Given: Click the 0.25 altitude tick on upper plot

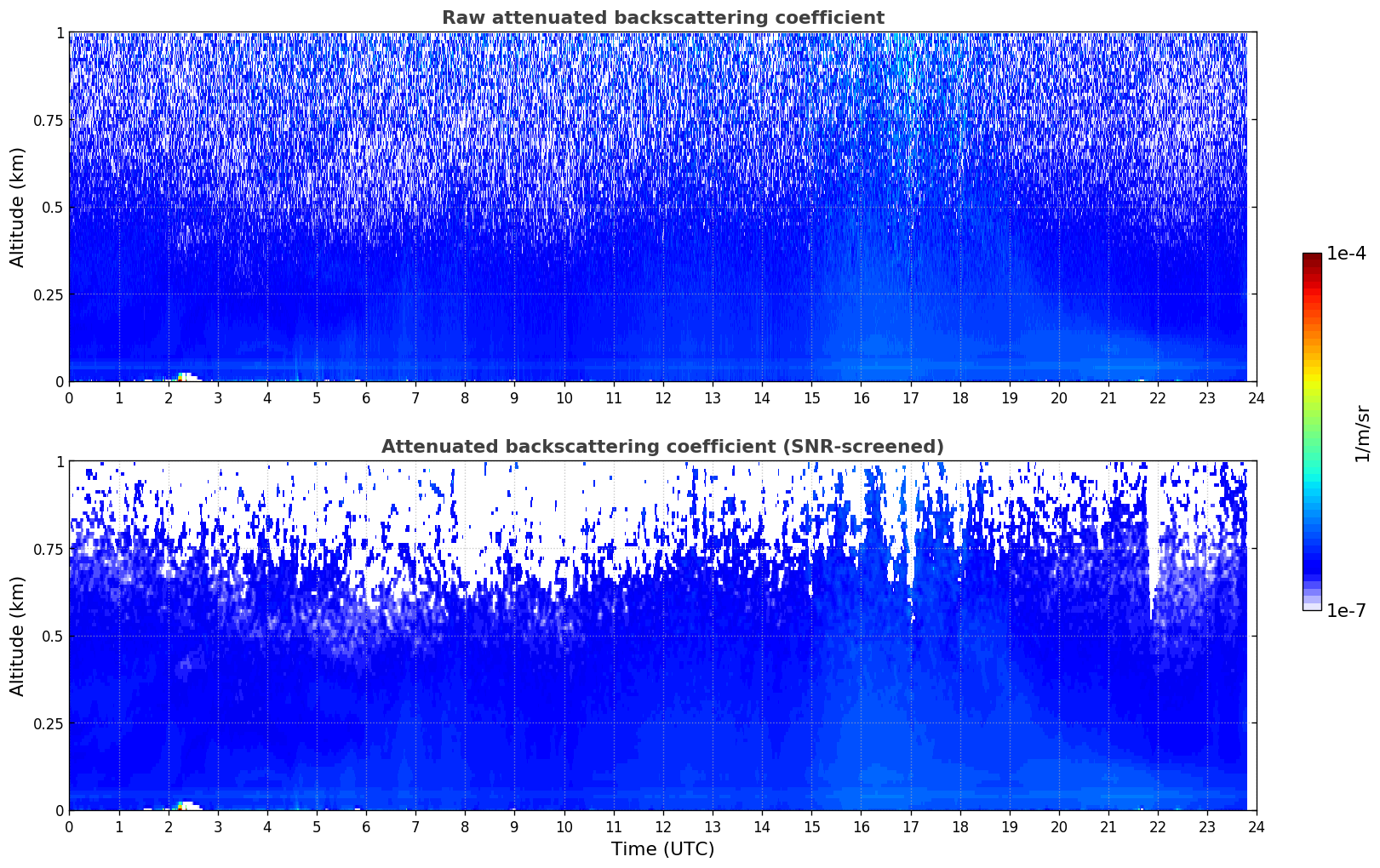Looking at the screenshot, I should click(49, 294).
